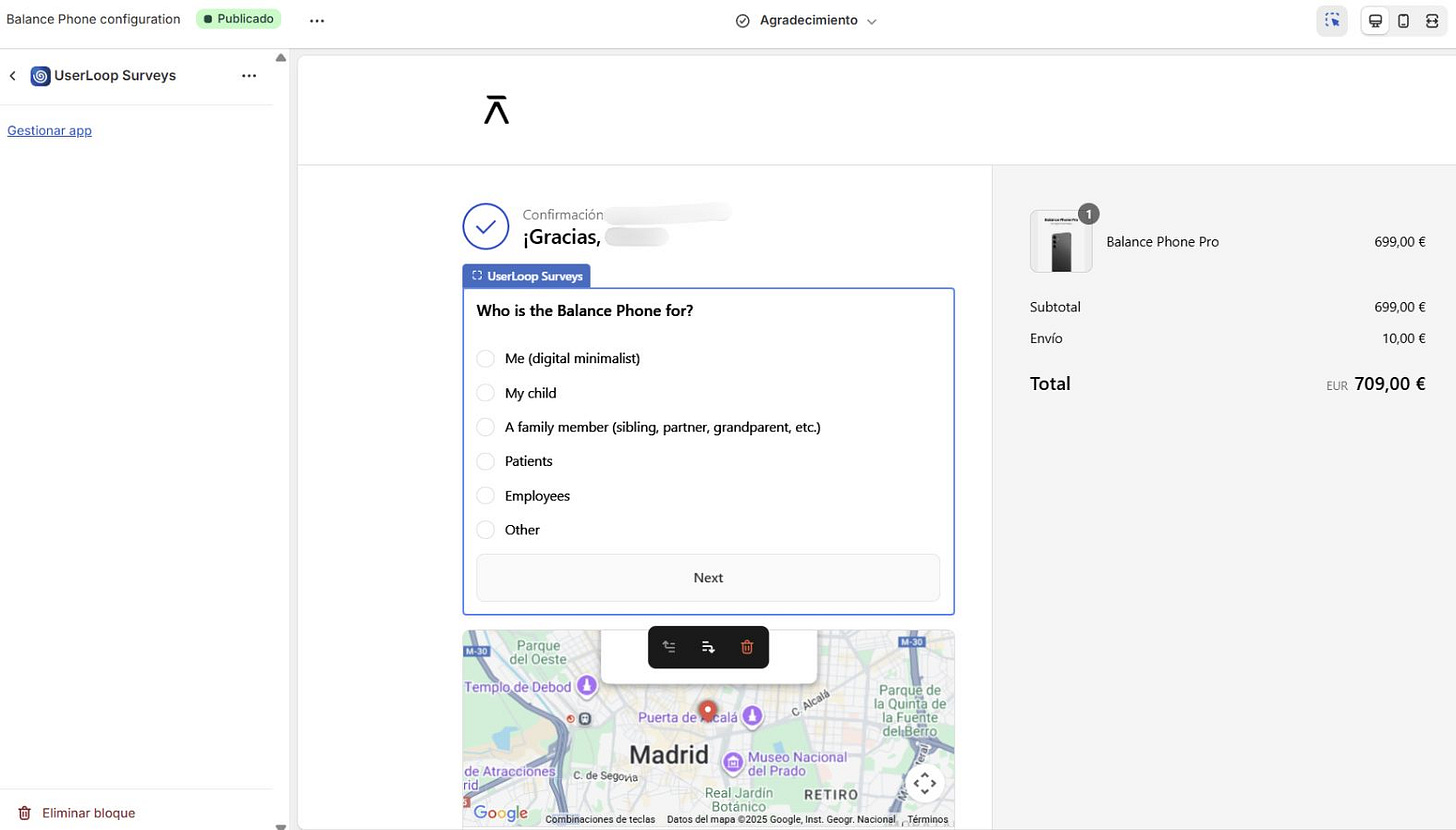Image resolution: width=1456 pixels, height=830 pixels.
Task: Click Balance Phone Pro product thumbnail
Action: (1061, 241)
